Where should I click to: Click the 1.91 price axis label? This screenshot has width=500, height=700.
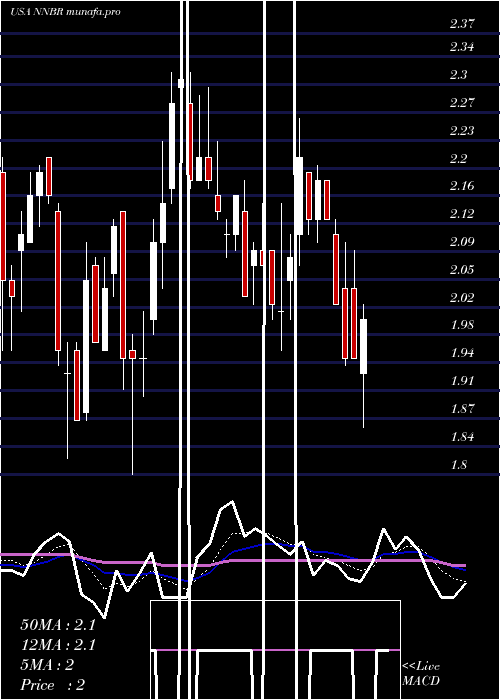click(x=461, y=381)
